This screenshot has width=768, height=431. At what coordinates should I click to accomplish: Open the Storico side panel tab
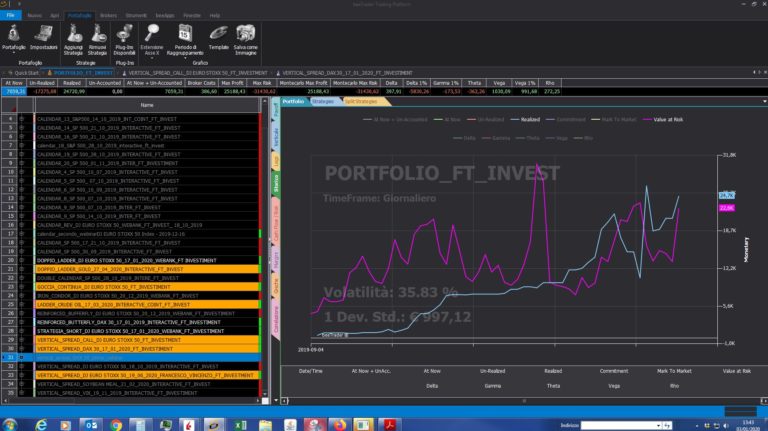[x=276, y=183]
